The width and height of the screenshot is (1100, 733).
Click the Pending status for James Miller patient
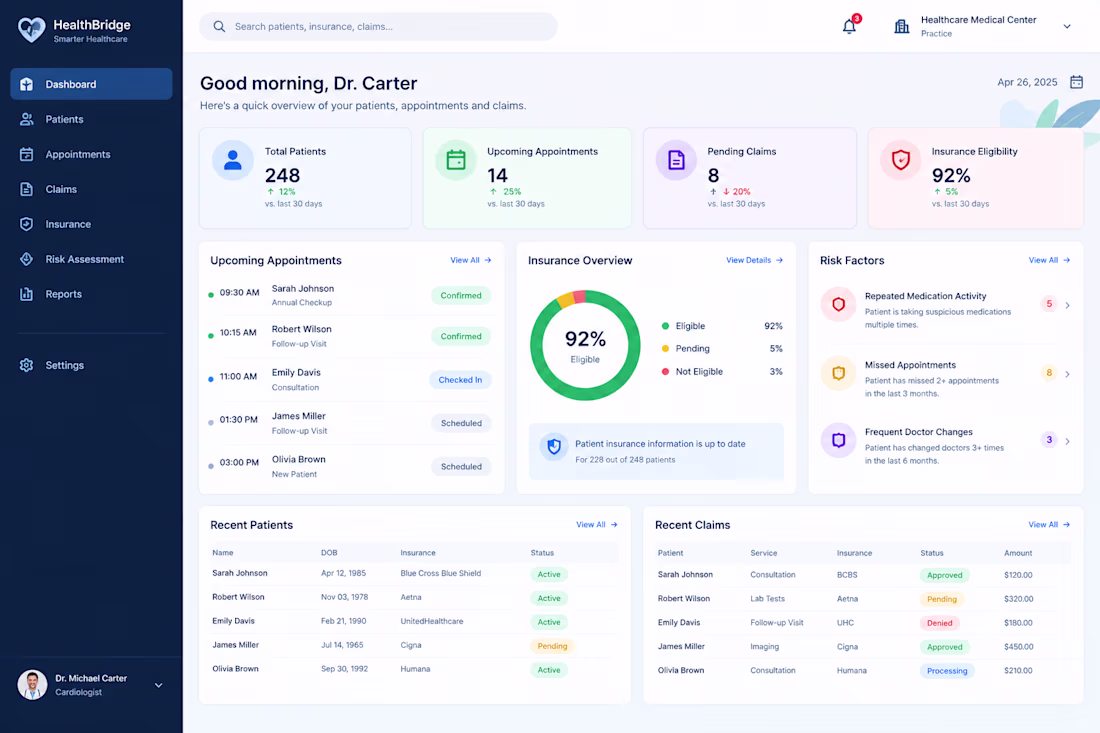(x=552, y=646)
